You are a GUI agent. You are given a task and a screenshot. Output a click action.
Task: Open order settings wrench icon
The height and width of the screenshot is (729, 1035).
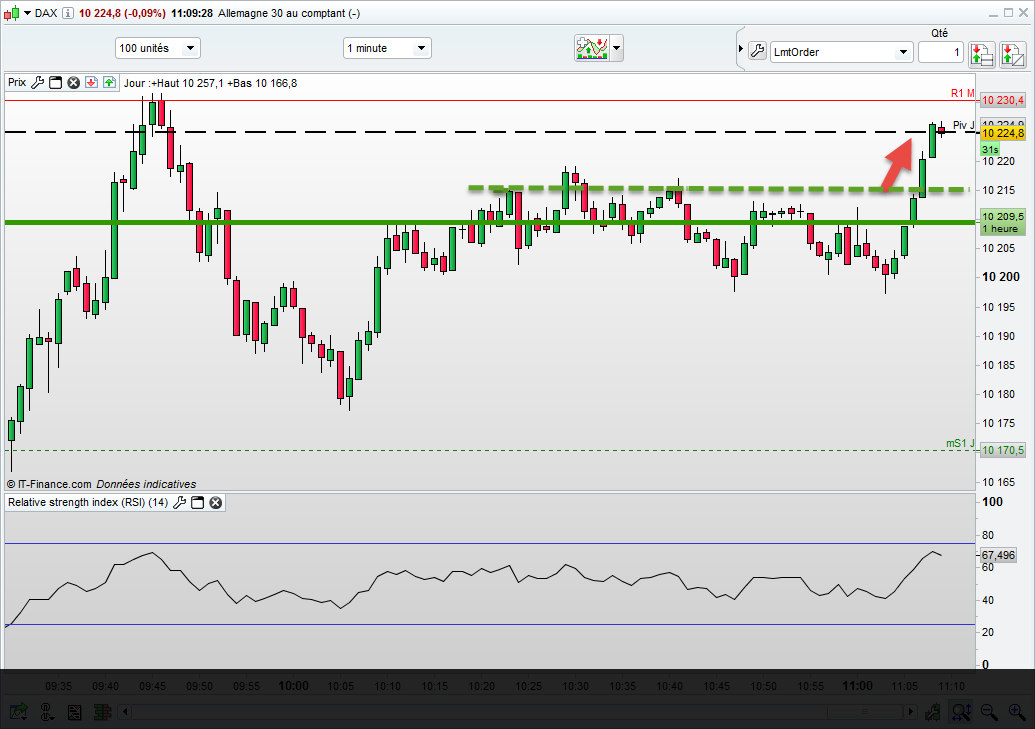758,51
